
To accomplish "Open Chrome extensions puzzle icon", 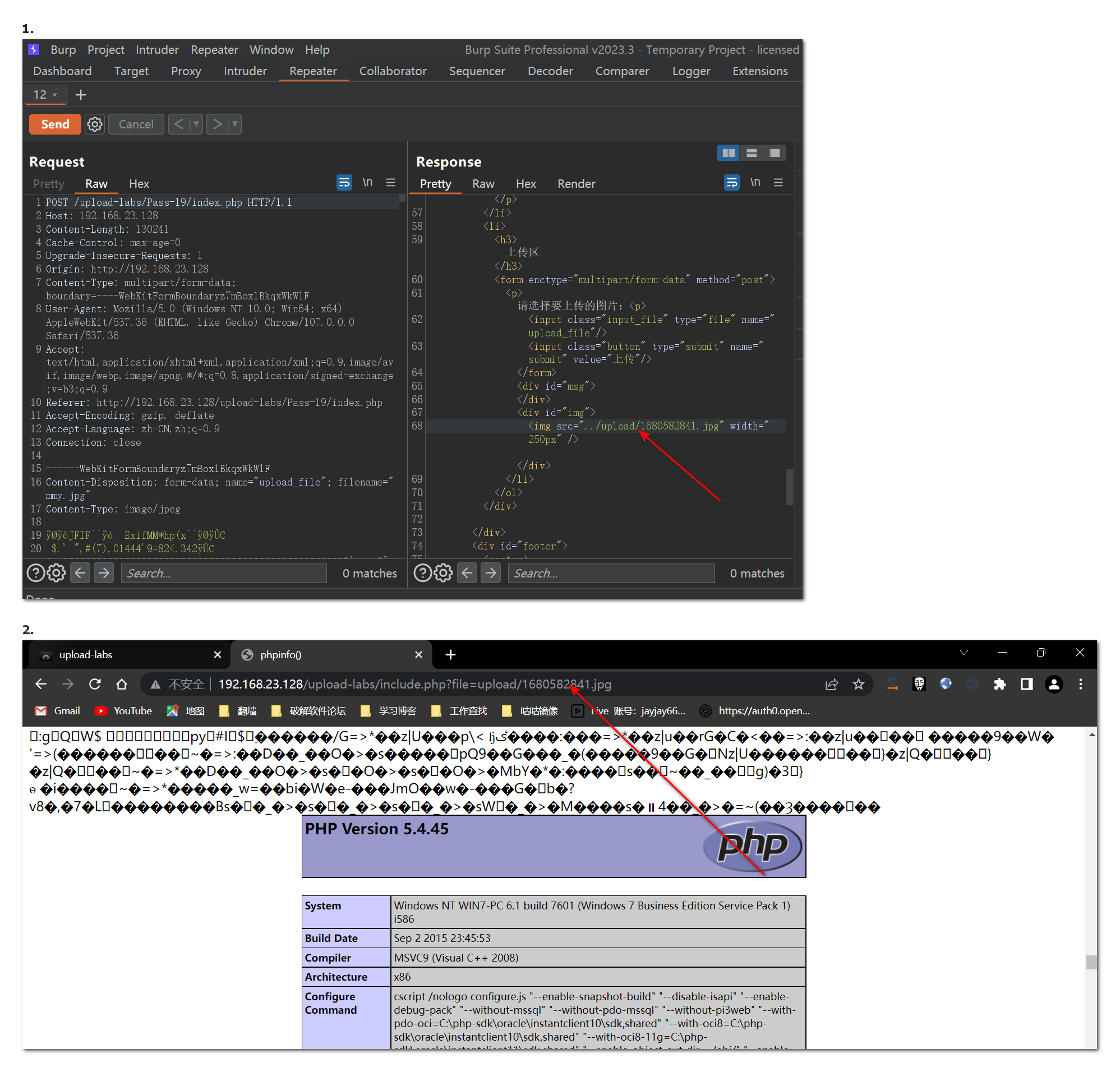I will tap(999, 683).
